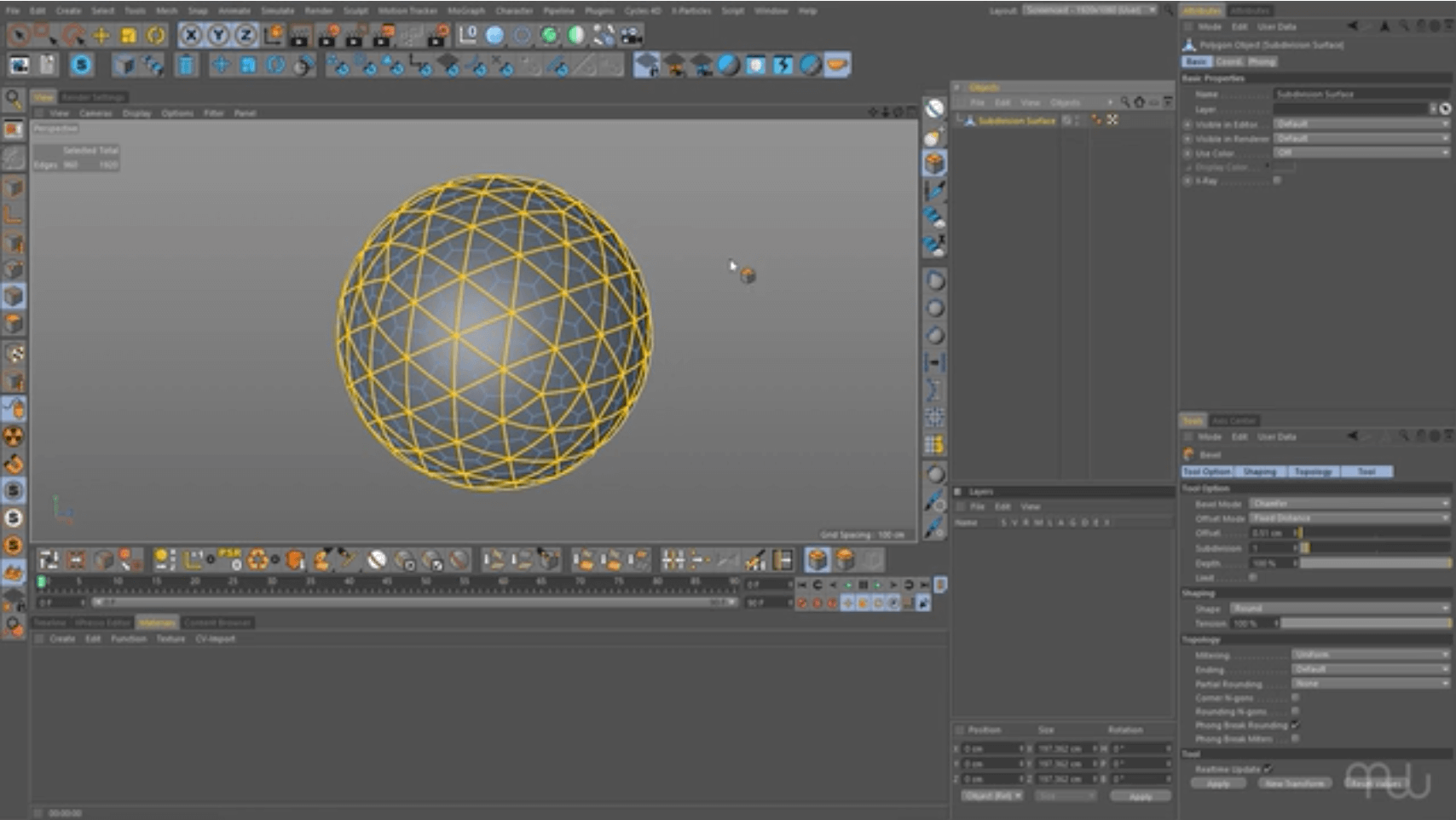
Task: Select Subdivision Surface in Objects panel
Action: (x=1016, y=120)
